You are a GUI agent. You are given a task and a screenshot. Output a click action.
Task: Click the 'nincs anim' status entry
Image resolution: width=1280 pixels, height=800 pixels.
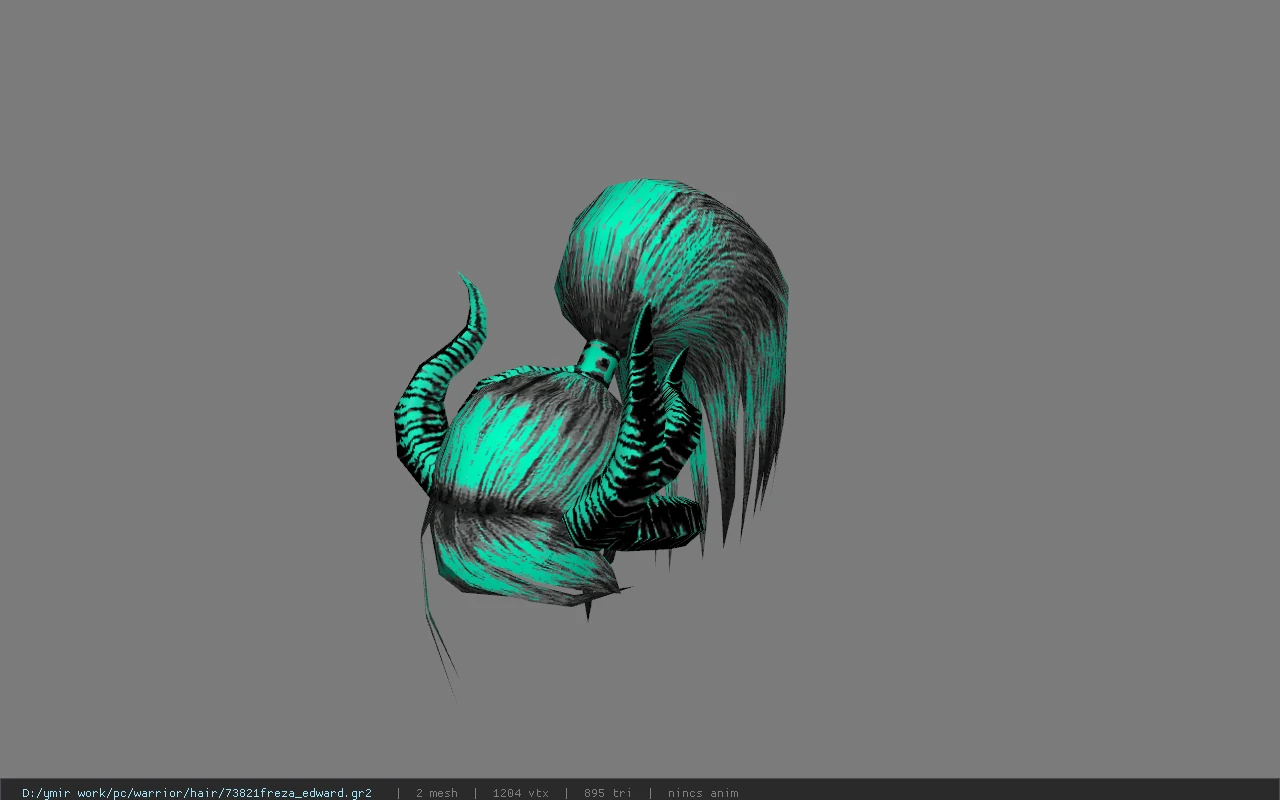(x=703, y=793)
